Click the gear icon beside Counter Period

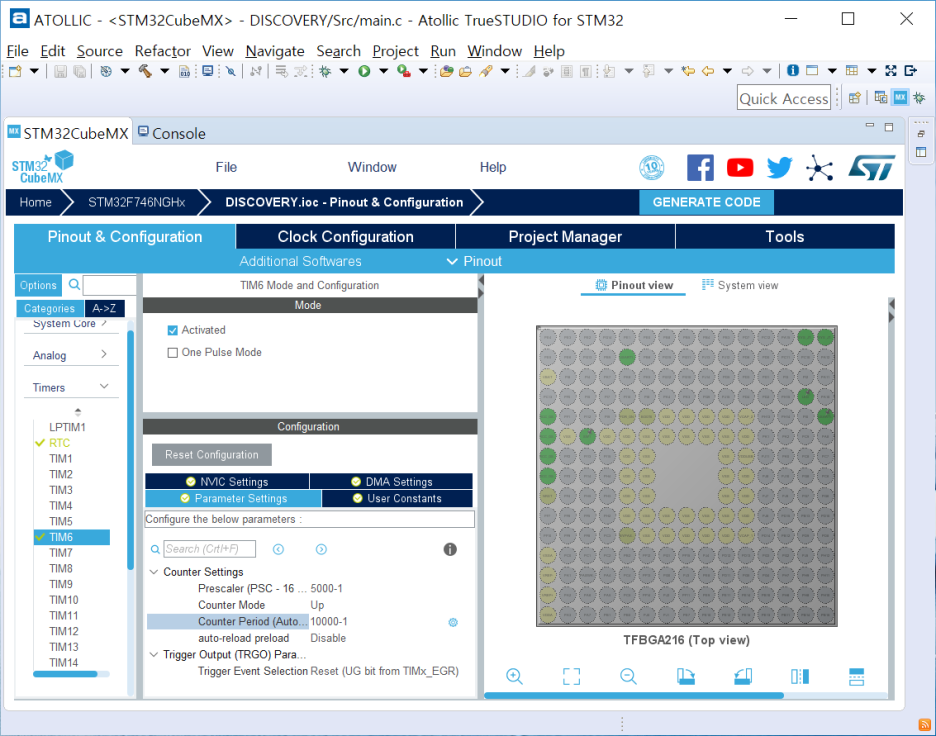453,622
